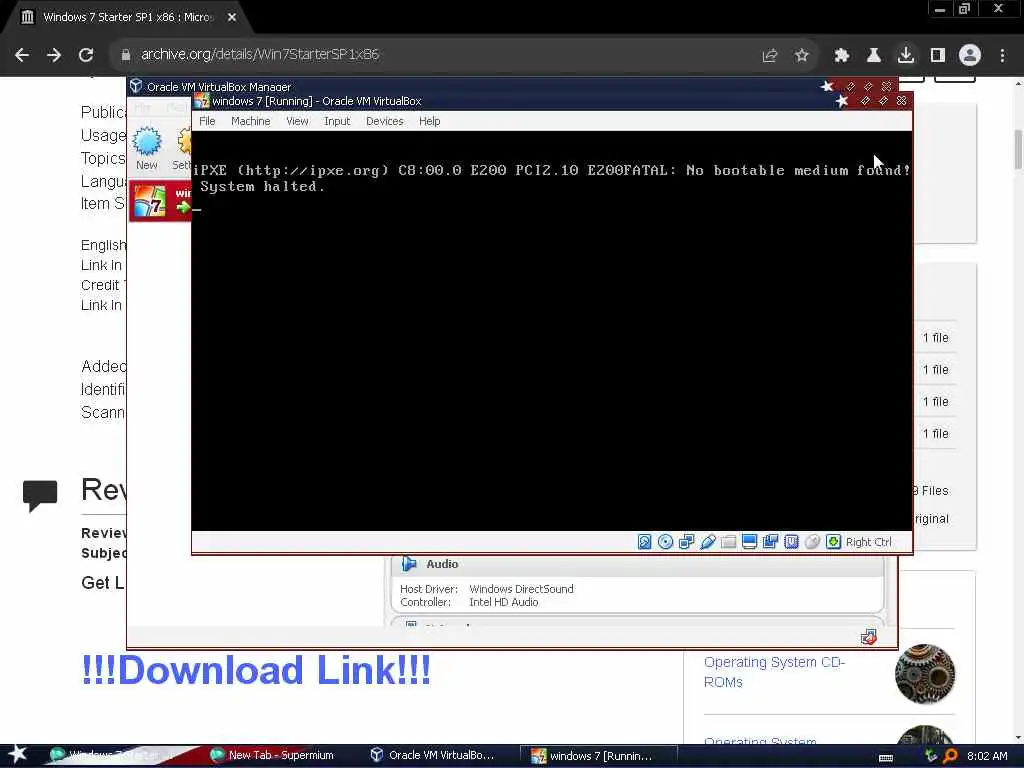Click the recording indicator icon
Image resolution: width=1024 pixels, height=768 pixels.
point(771,542)
